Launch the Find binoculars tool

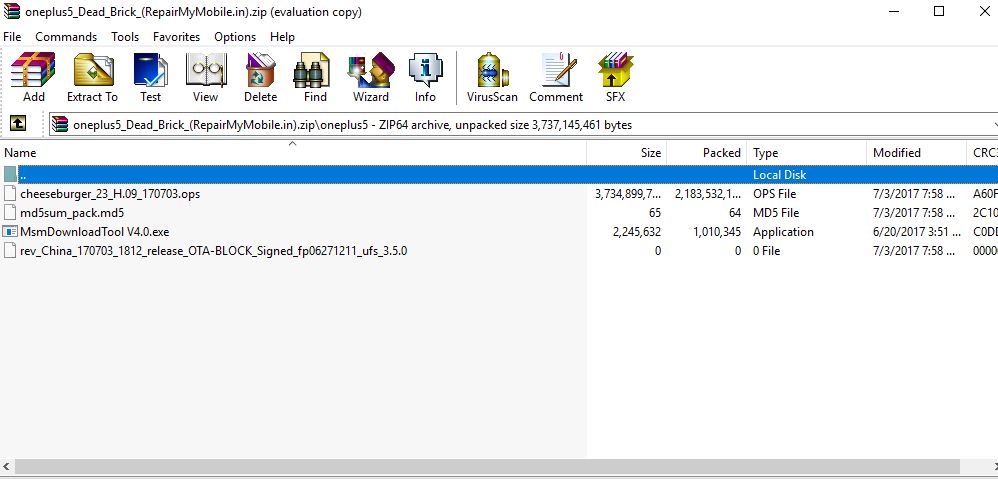(315, 78)
